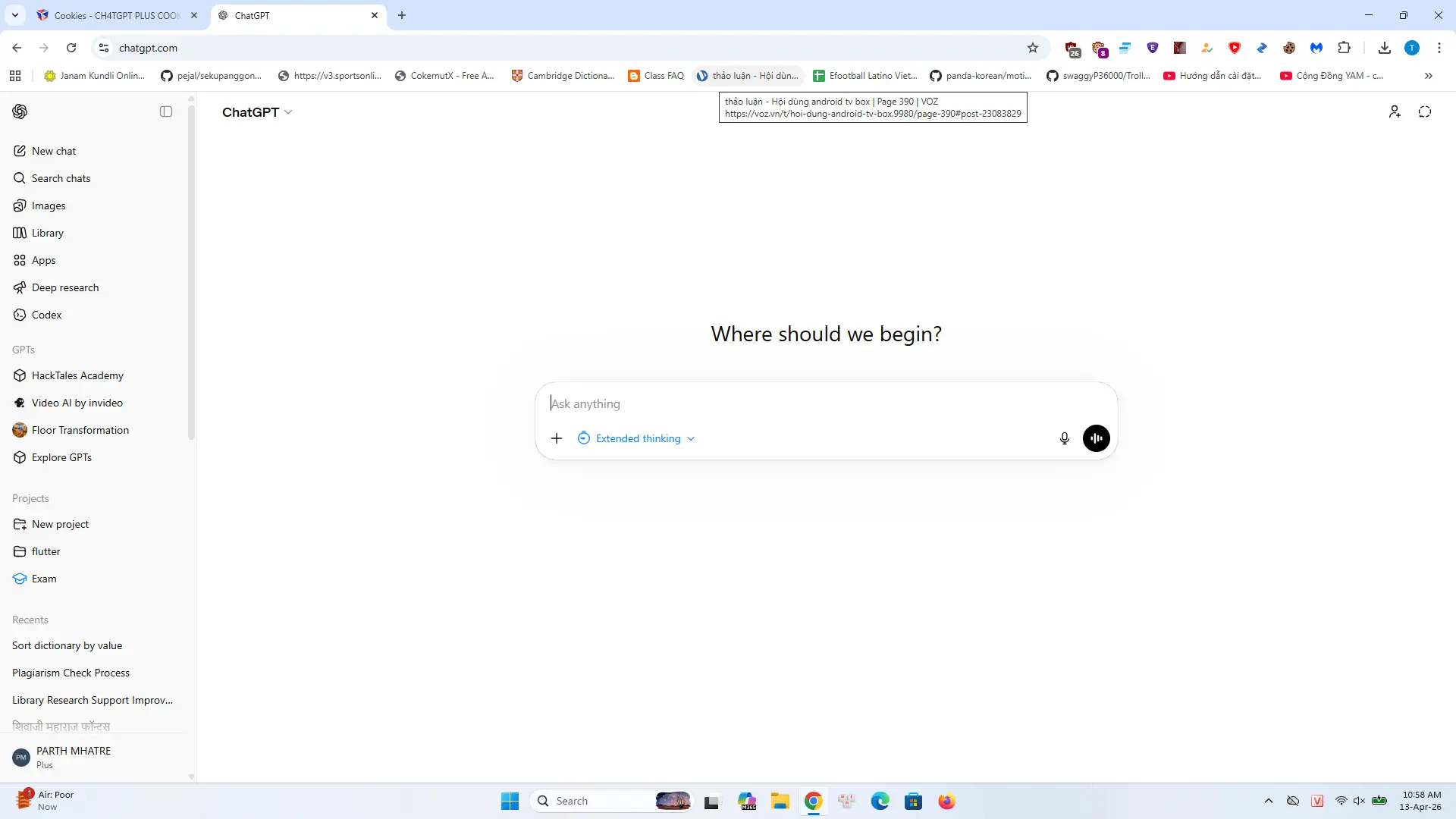This screenshot has height=819, width=1456.
Task: Open site information icon in address bar
Action: tap(104, 48)
